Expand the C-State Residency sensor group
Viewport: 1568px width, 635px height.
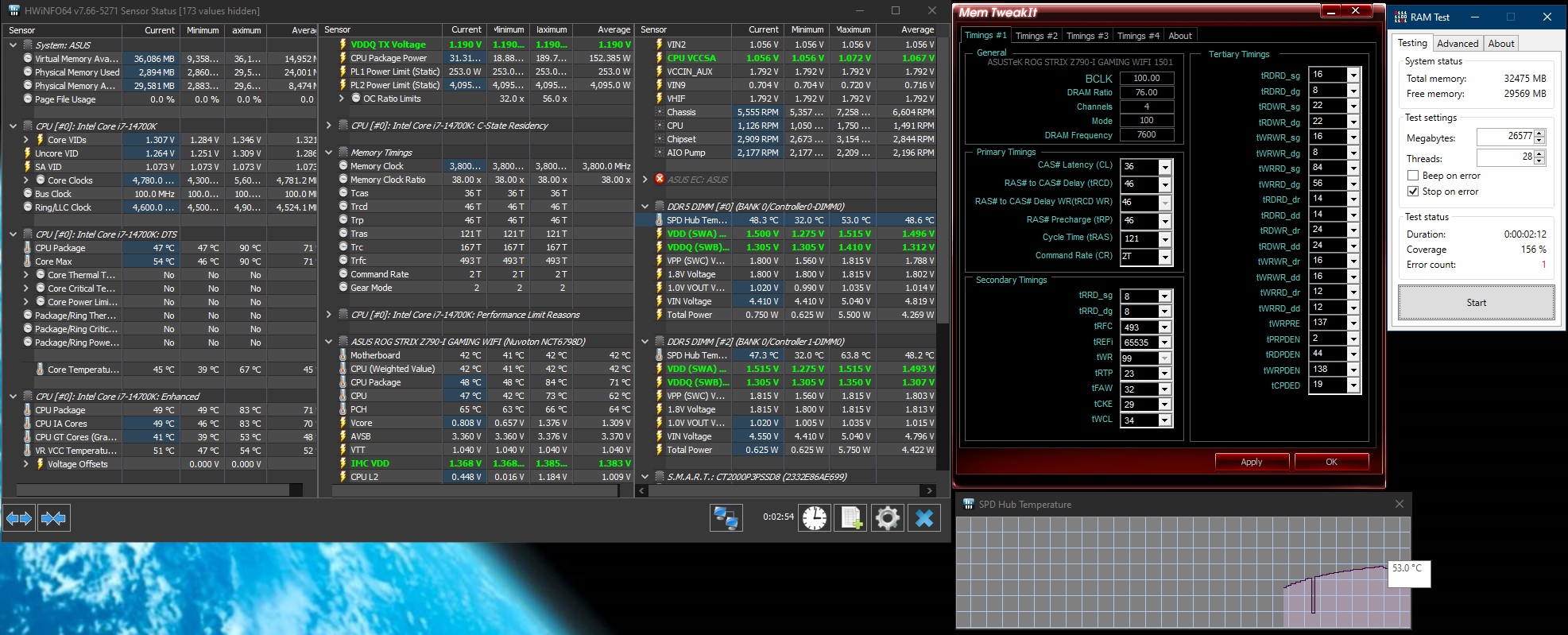click(329, 126)
